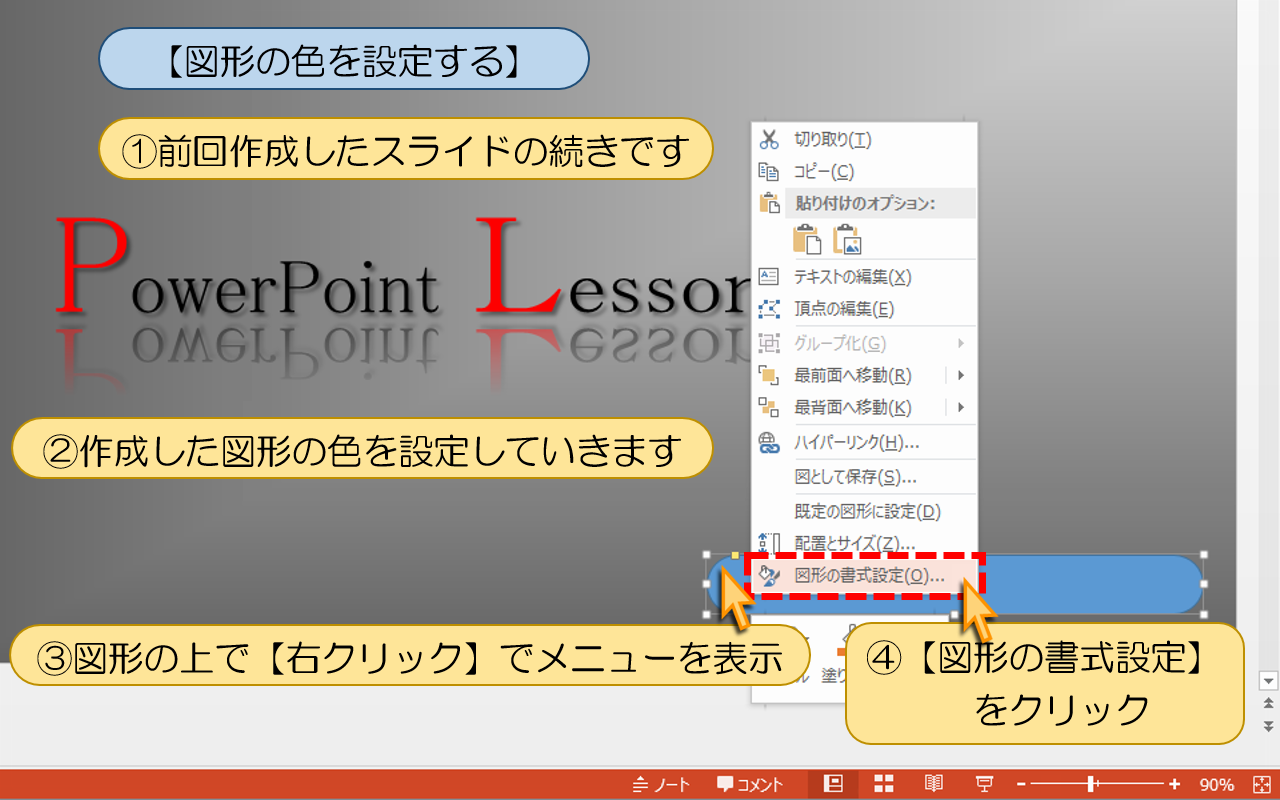Choose 図として保存 (Save as Picture)
The width and height of the screenshot is (1280, 800).
click(x=865, y=477)
